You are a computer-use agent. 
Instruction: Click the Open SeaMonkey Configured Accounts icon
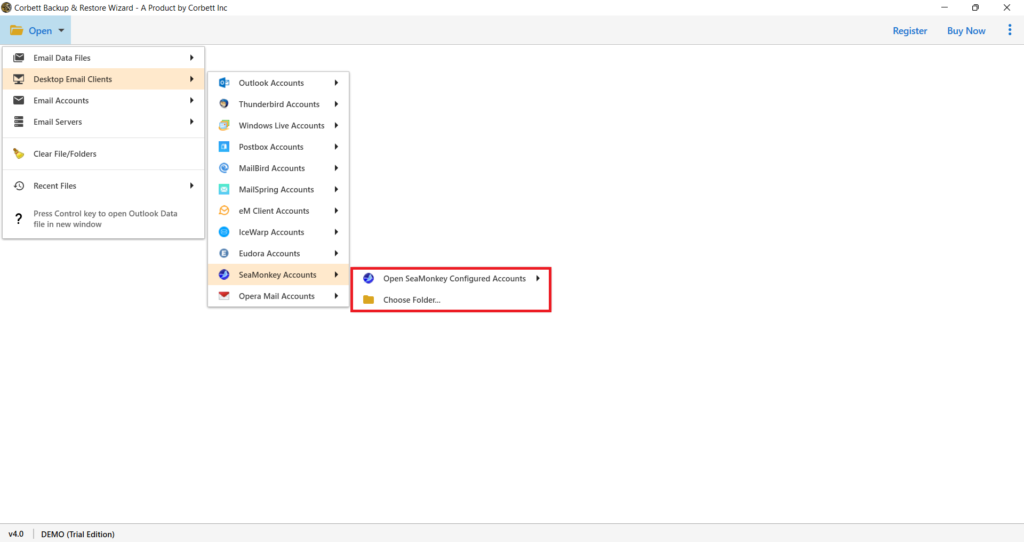click(368, 278)
